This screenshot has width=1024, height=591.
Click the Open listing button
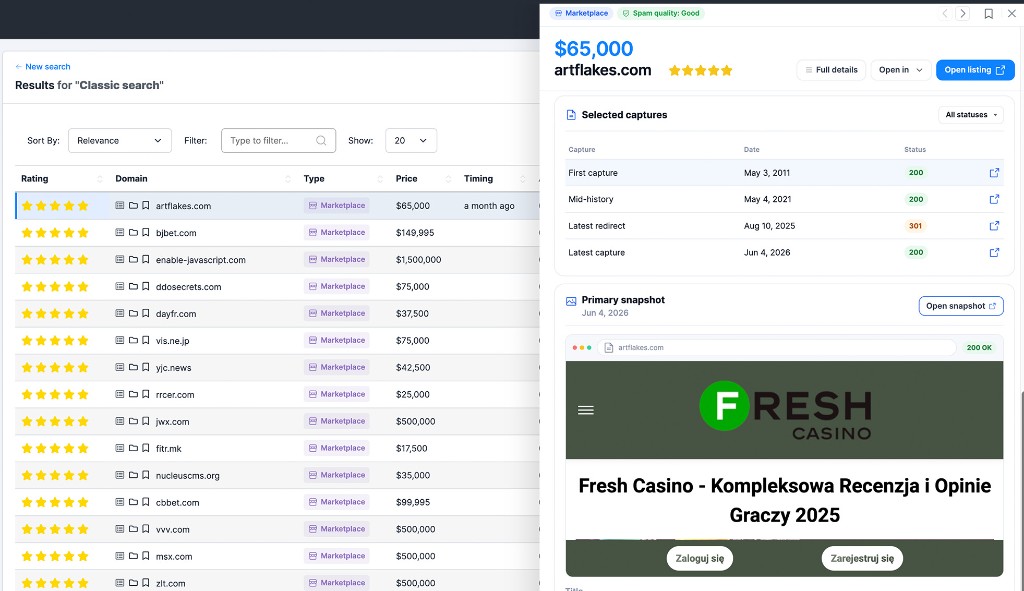(x=975, y=70)
